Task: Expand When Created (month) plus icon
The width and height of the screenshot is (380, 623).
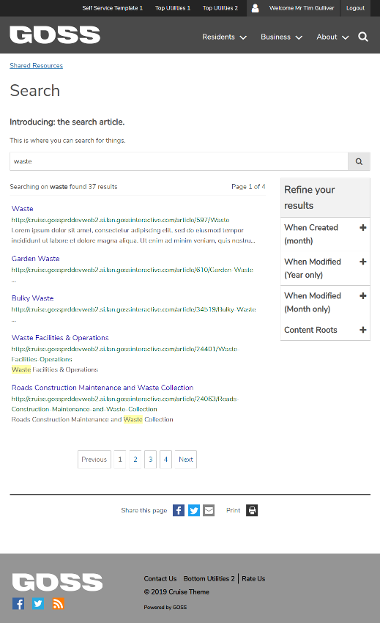Action: (x=363, y=228)
